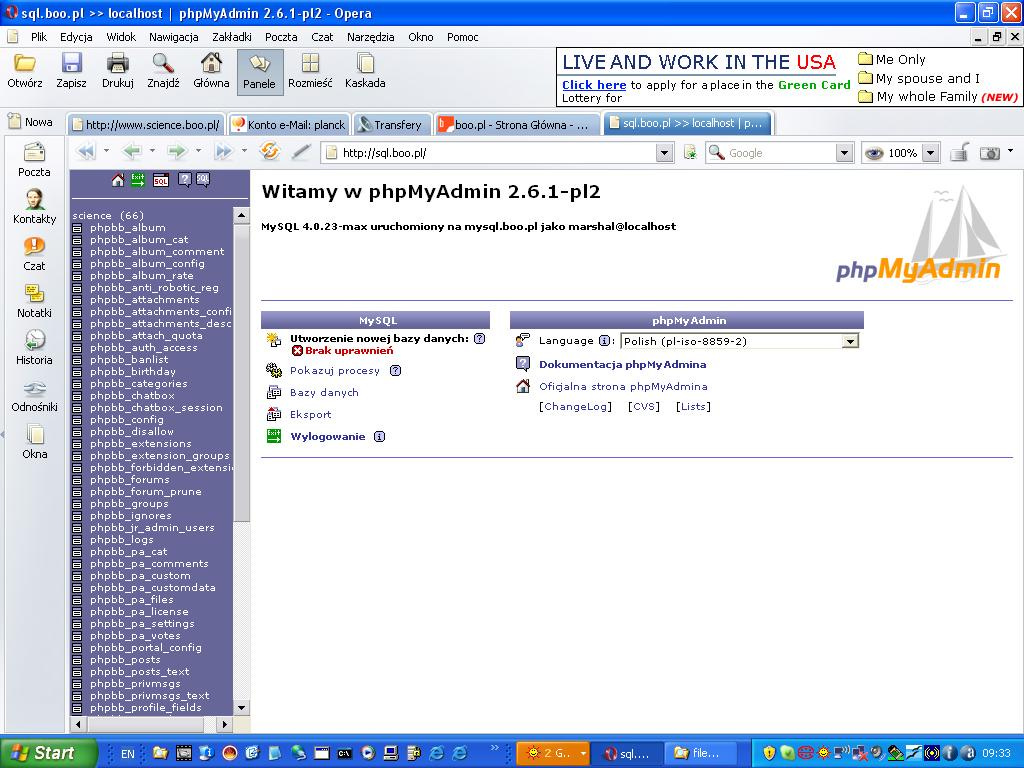
Task: Click the Wylogowanie logout link
Action: pos(327,437)
